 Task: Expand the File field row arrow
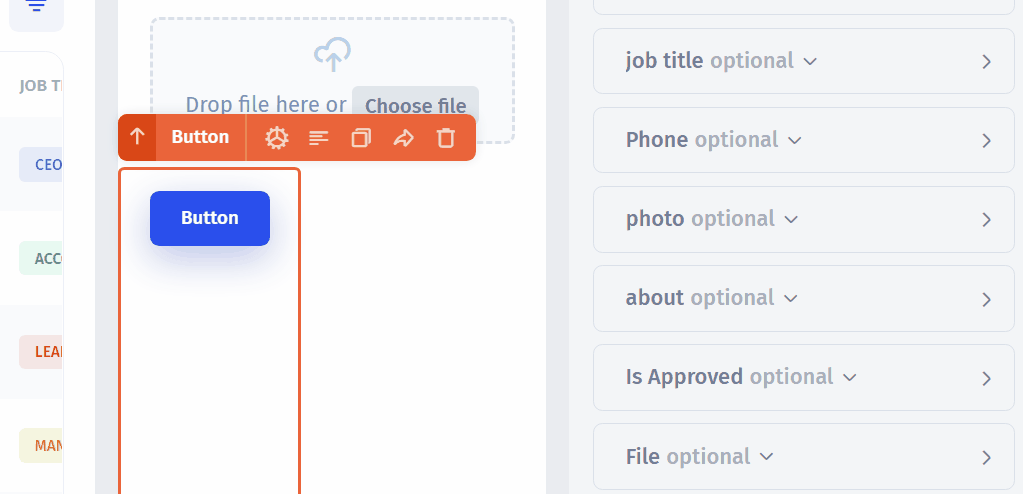click(x=986, y=457)
